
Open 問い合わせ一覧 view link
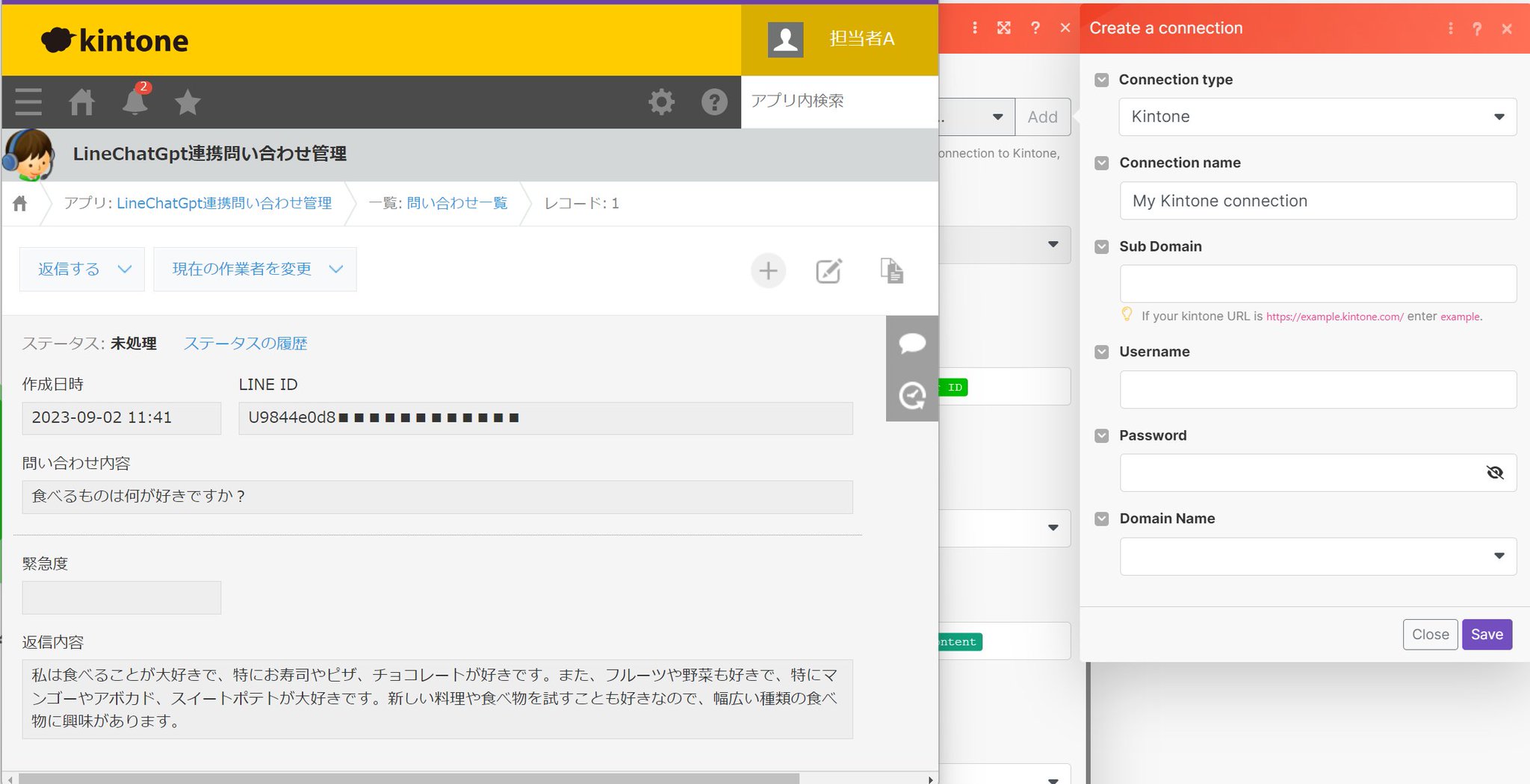point(457,203)
